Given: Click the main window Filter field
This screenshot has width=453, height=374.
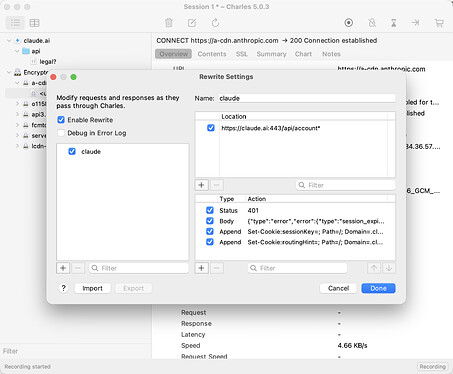Looking at the screenshot, I should point(76,351).
